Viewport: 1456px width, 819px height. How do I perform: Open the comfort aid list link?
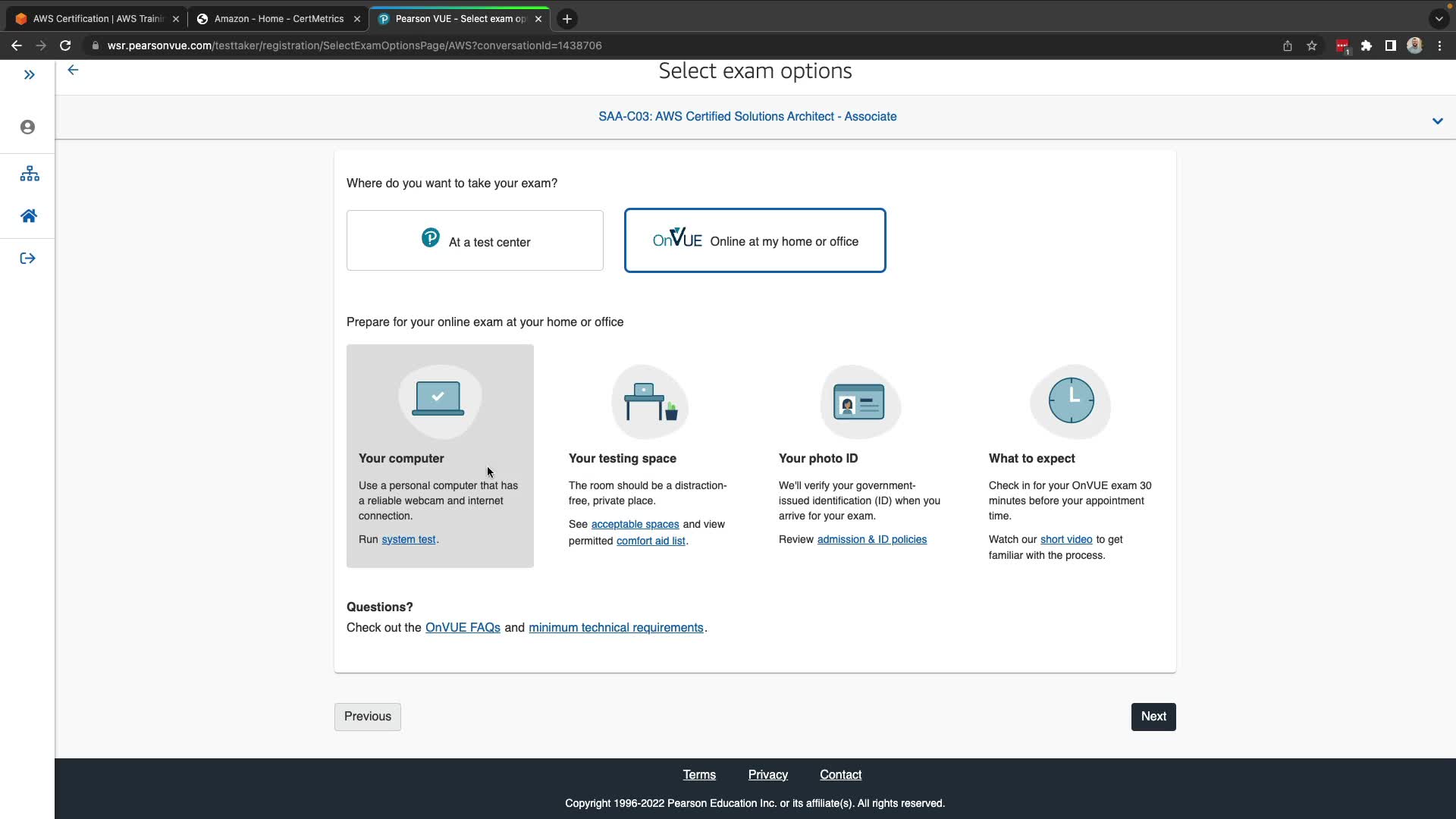click(x=651, y=541)
